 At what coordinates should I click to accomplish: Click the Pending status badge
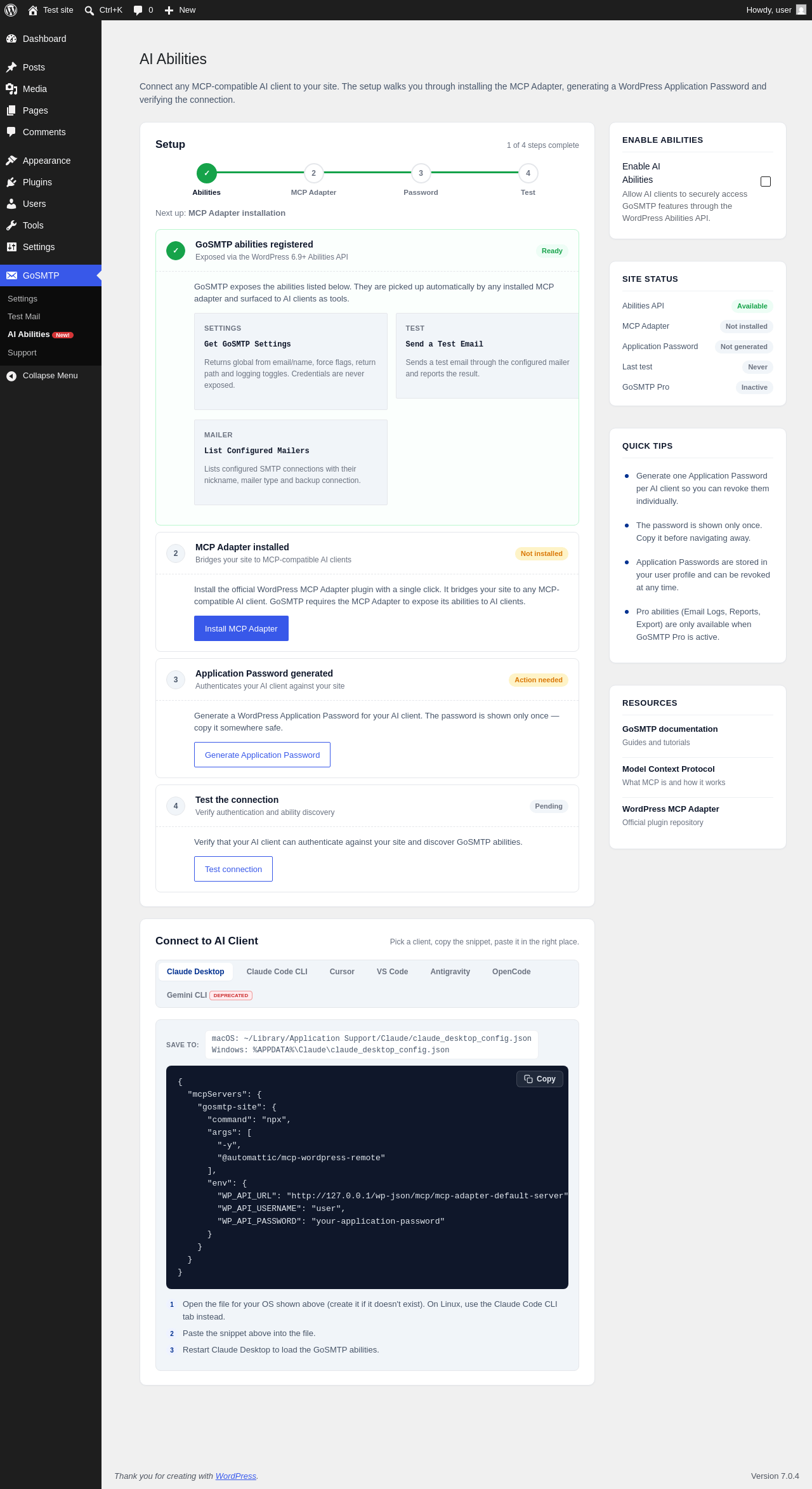point(549,806)
